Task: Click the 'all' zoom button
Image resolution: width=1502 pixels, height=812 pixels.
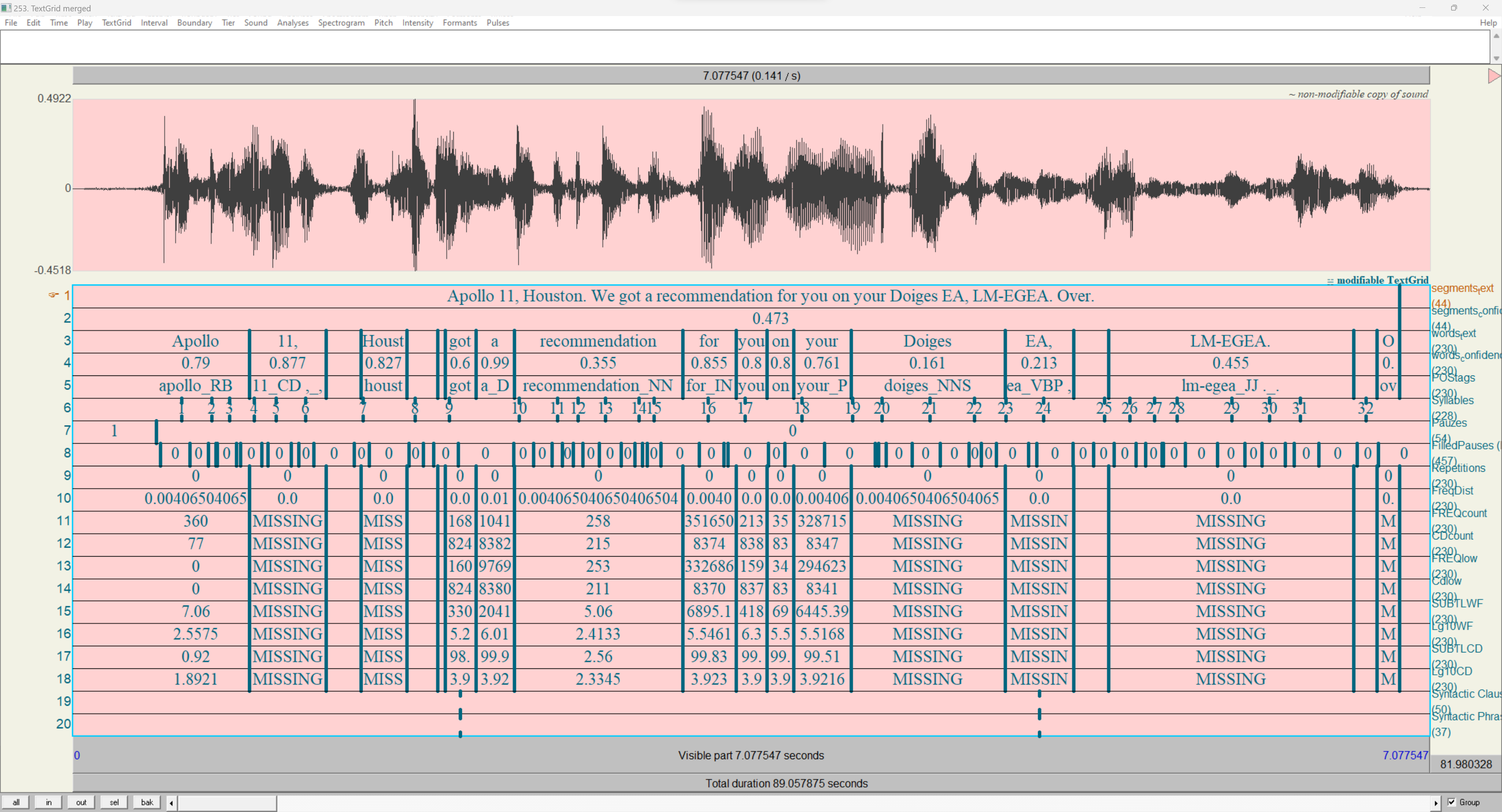Action: [16, 802]
